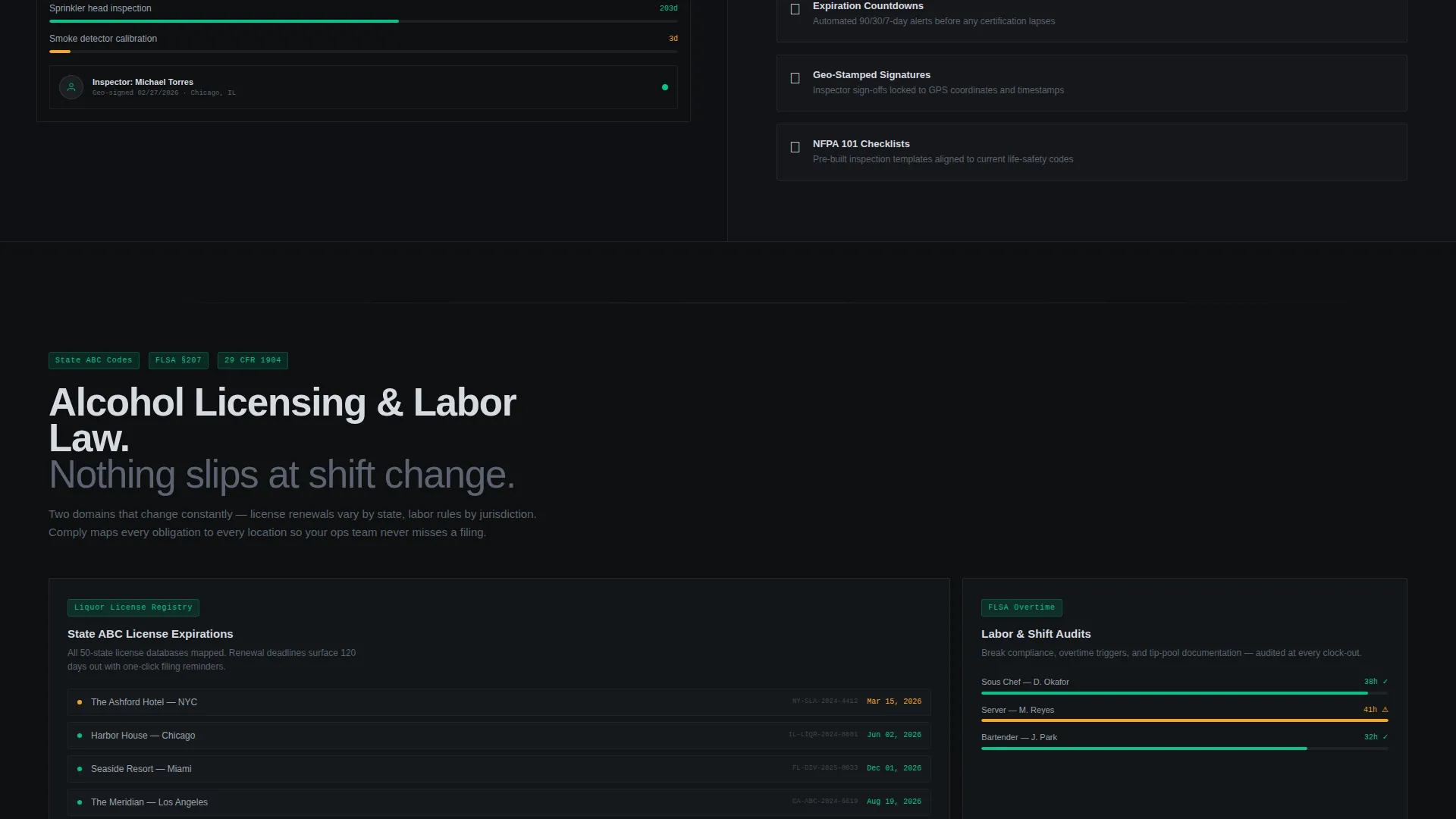
Task: Click the State ABC License Expirations heading
Action: point(150,634)
